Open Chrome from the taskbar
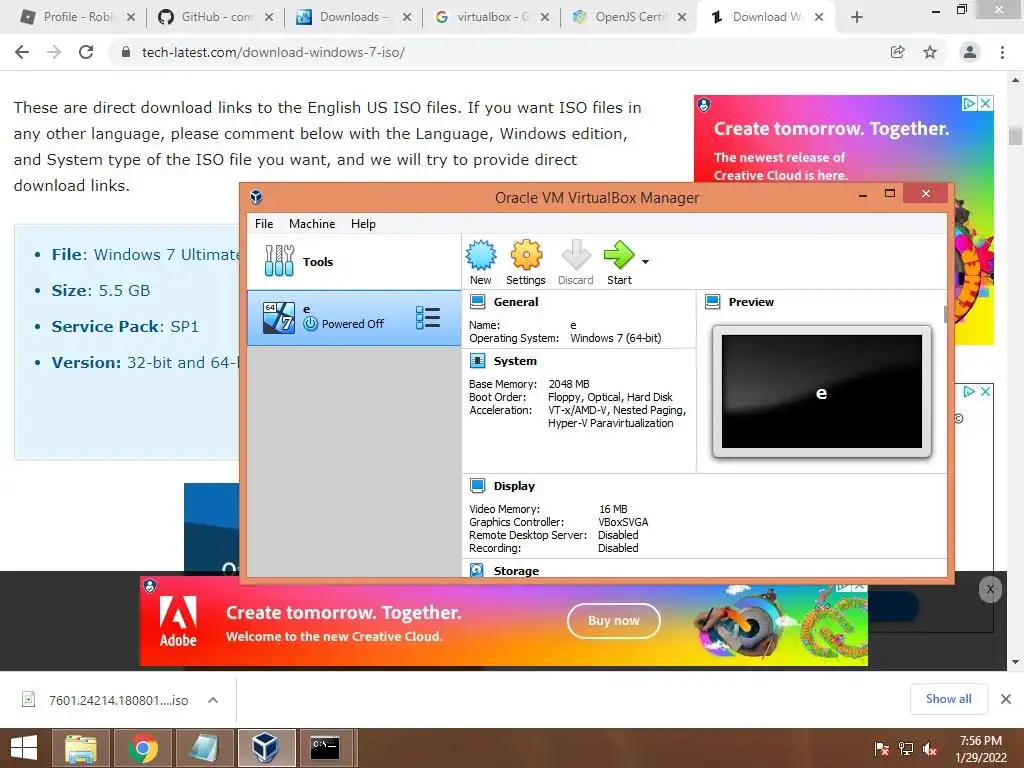 coord(143,748)
